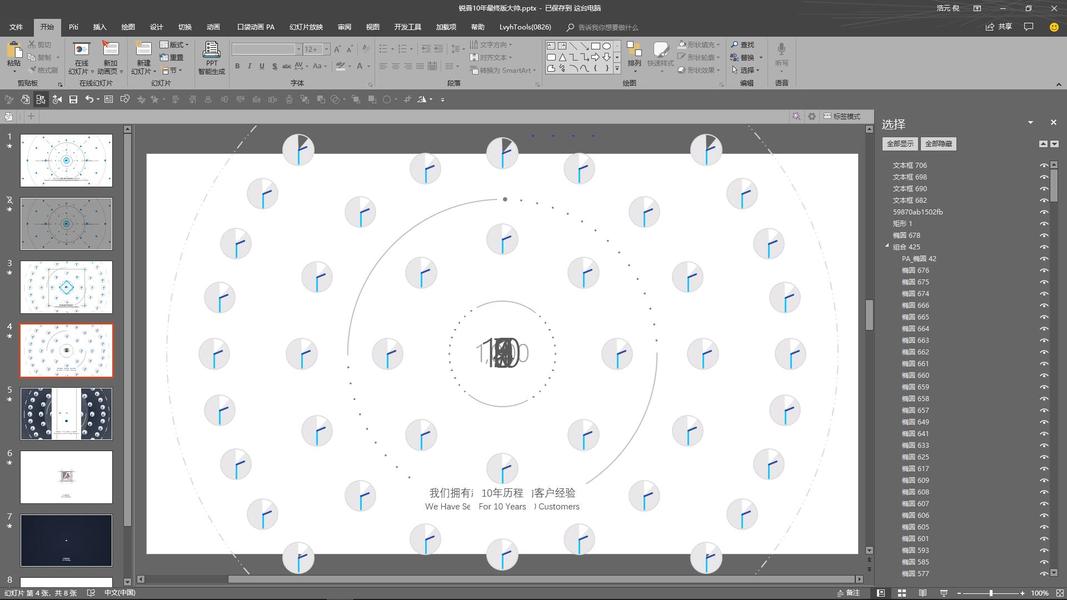Screen dimensions: 1067x600
Task: Click the Online Slides (在线幻灯片) icon
Action: 81,50
